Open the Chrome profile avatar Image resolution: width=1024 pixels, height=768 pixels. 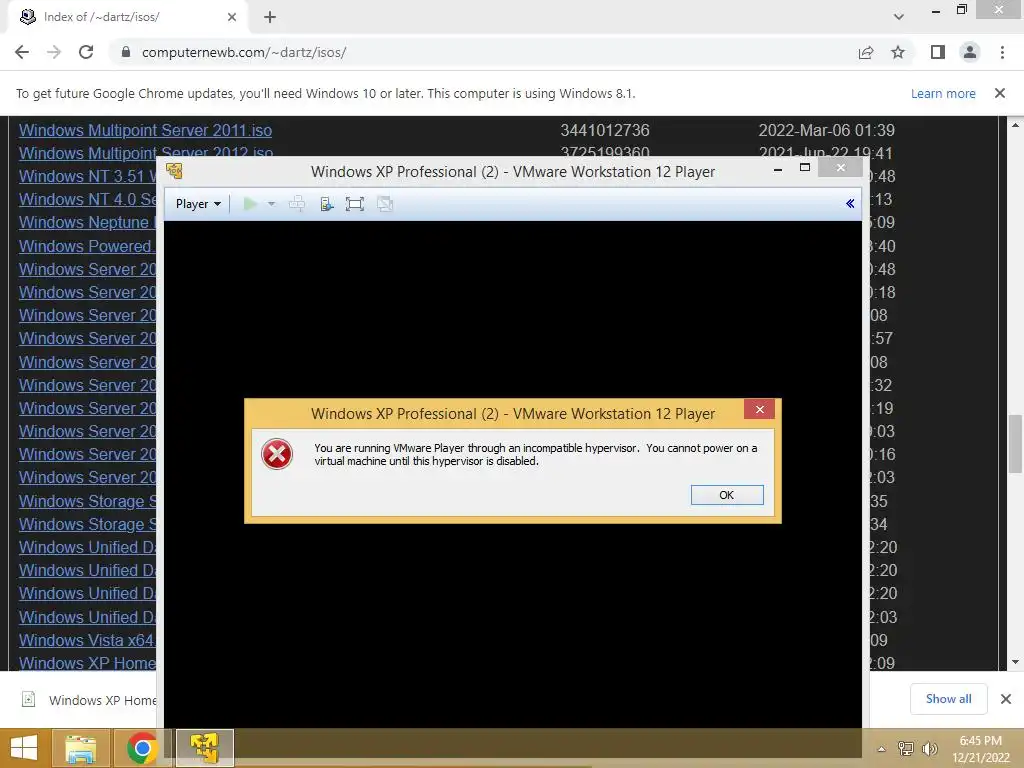(x=970, y=52)
